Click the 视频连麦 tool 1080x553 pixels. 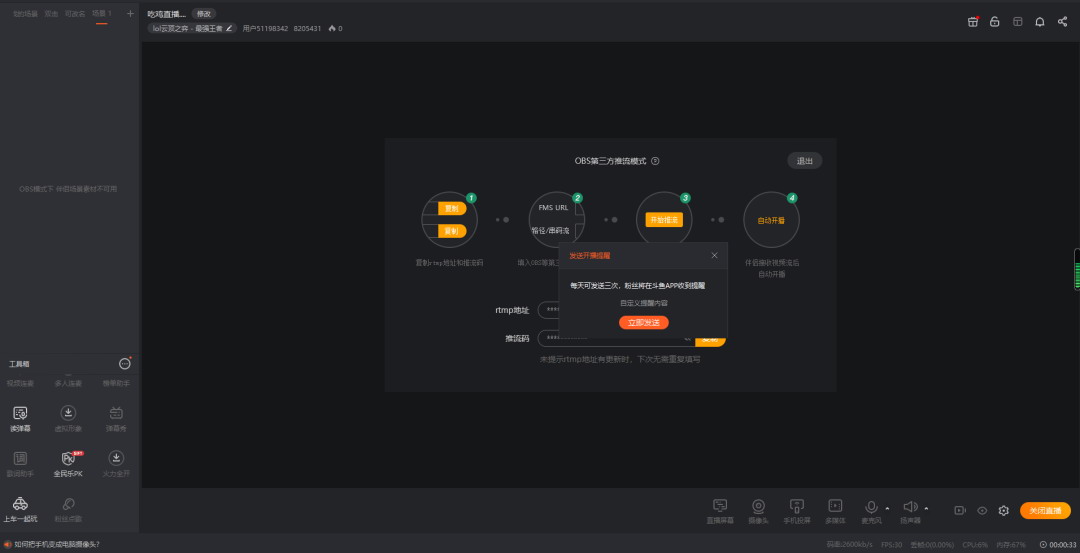20,383
